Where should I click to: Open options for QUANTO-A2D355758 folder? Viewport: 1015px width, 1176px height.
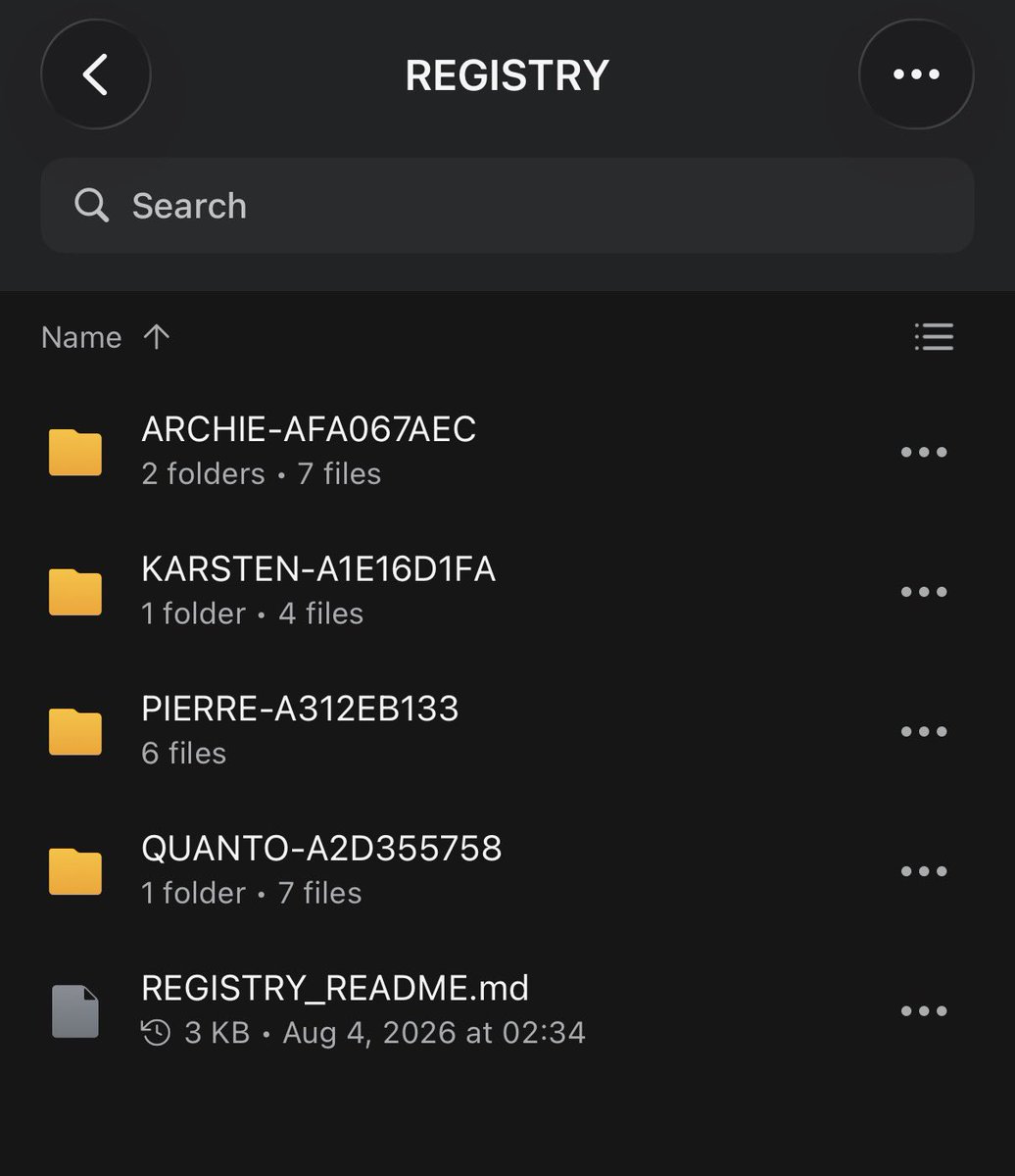[924, 871]
